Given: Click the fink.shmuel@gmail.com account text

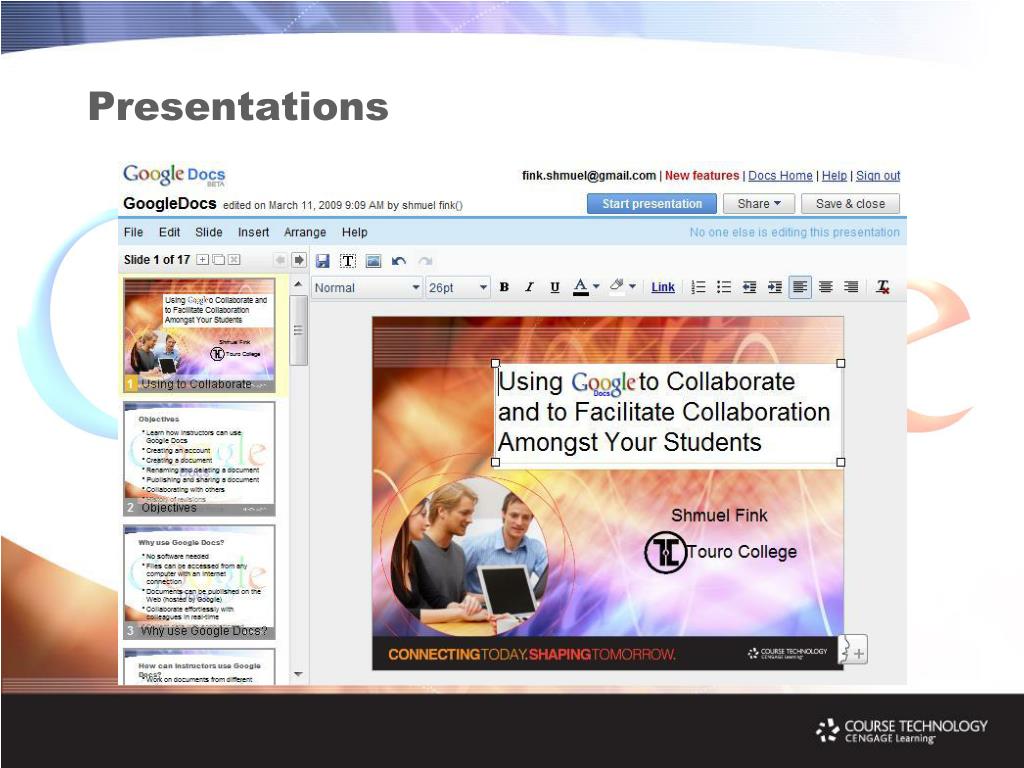Looking at the screenshot, I should tap(589, 175).
